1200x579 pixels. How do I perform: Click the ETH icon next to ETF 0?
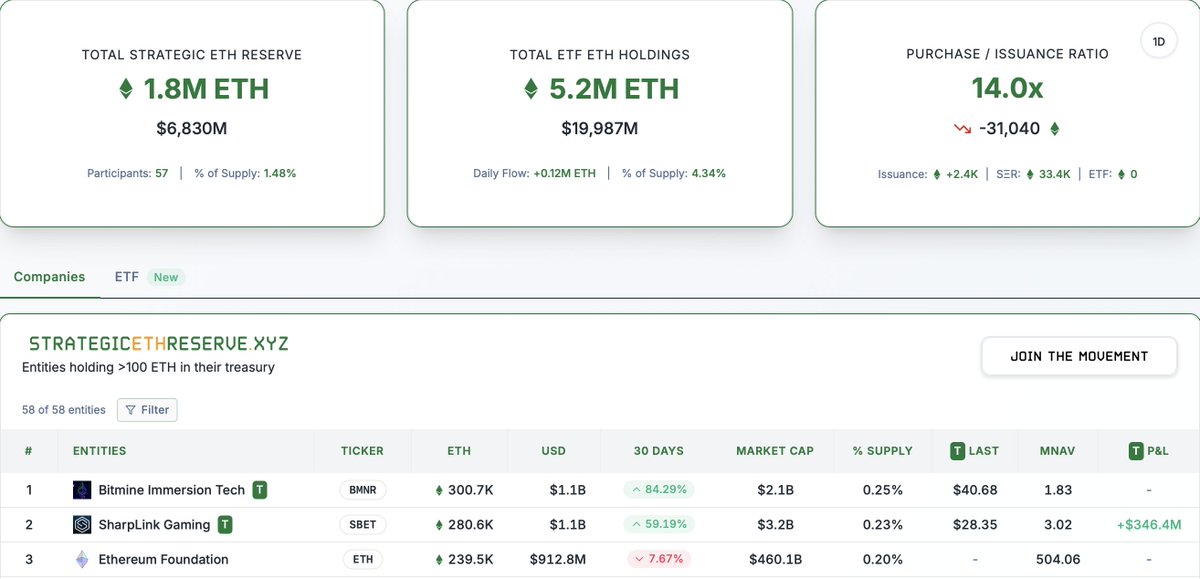click(x=1121, y=174)
